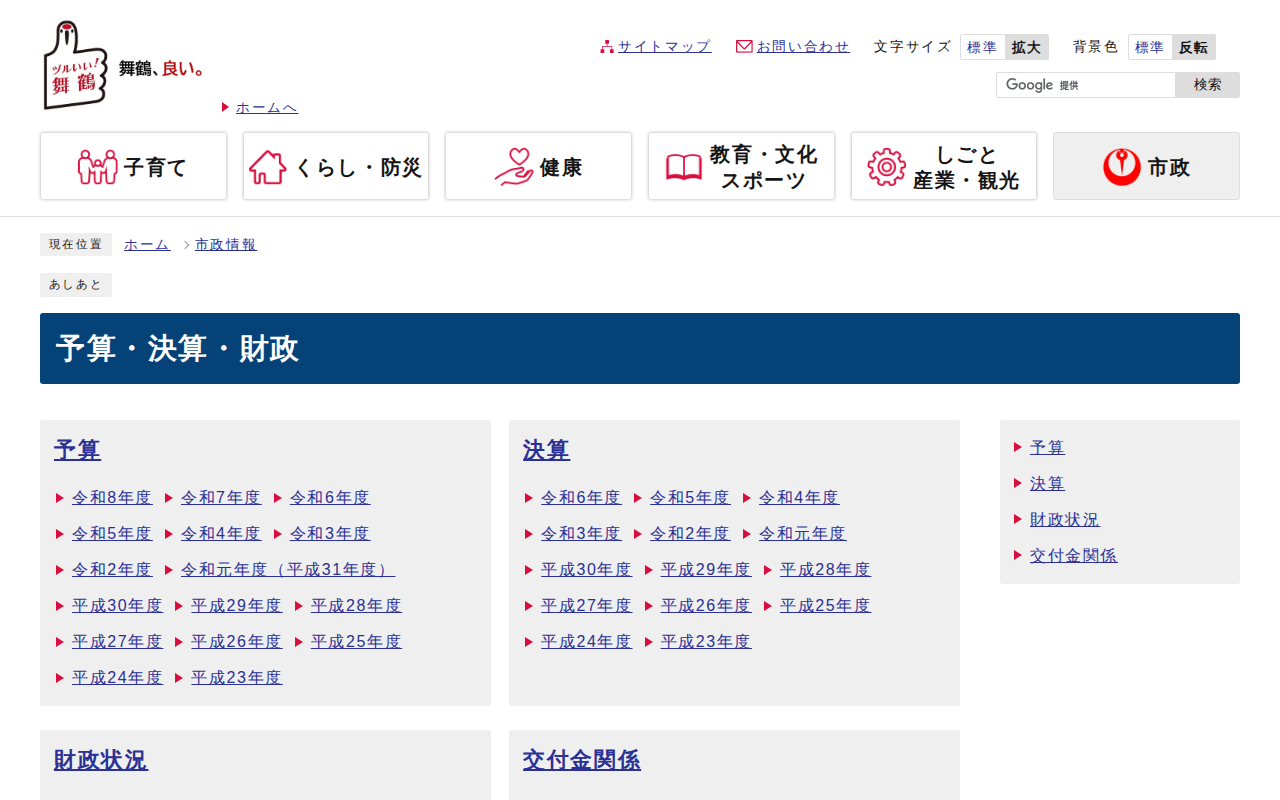The height and width of the screenshot is (800, 1280).
Task: Open 令和5年度 link under 予算
Action: coord(112,533)
